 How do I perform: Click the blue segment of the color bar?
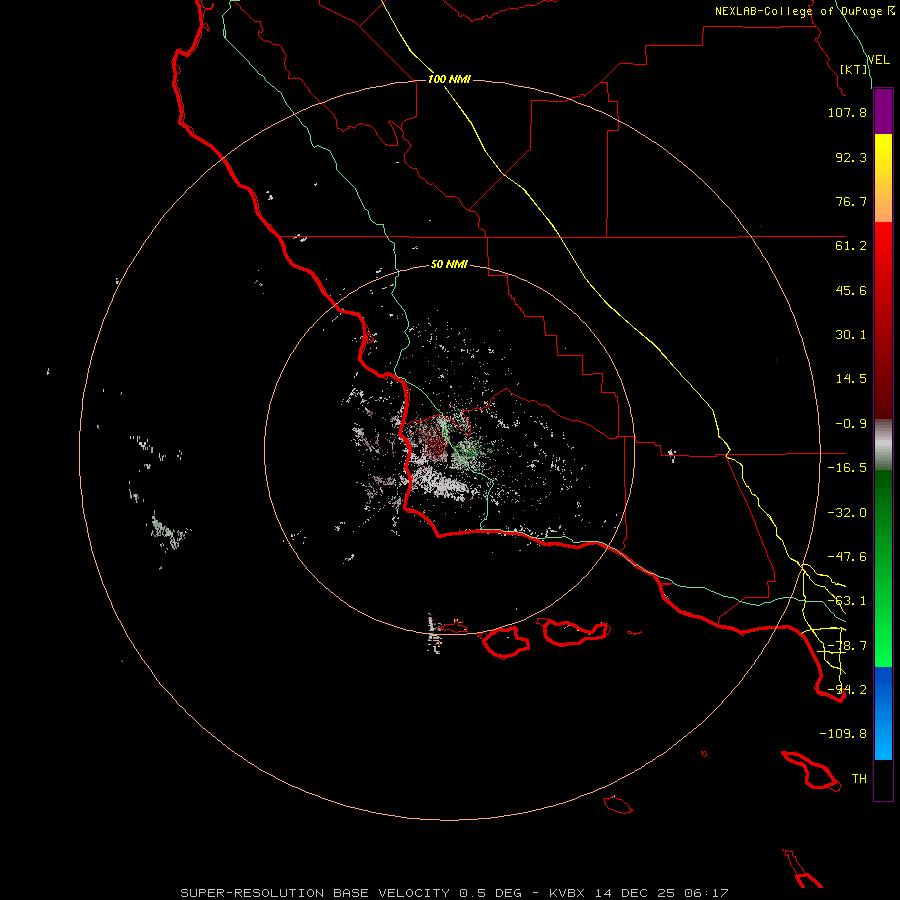tap(883, 713)
